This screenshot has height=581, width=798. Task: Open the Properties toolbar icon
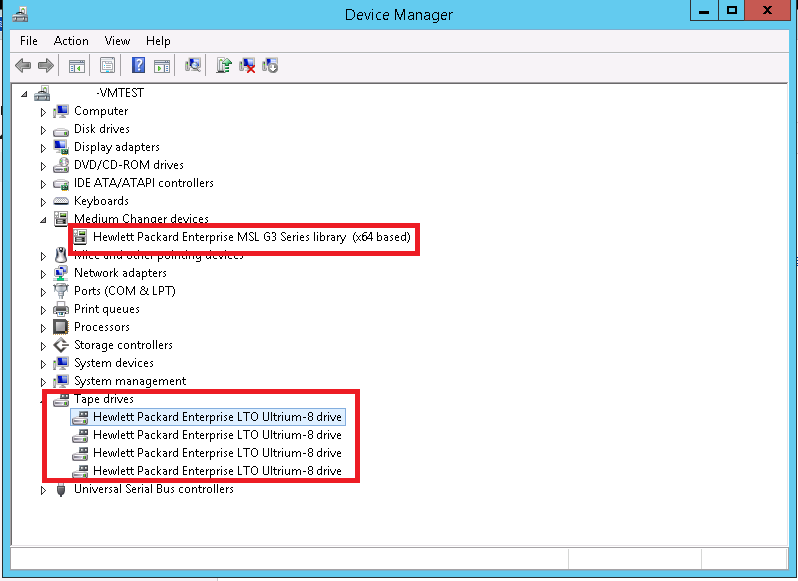pos(107,65)
